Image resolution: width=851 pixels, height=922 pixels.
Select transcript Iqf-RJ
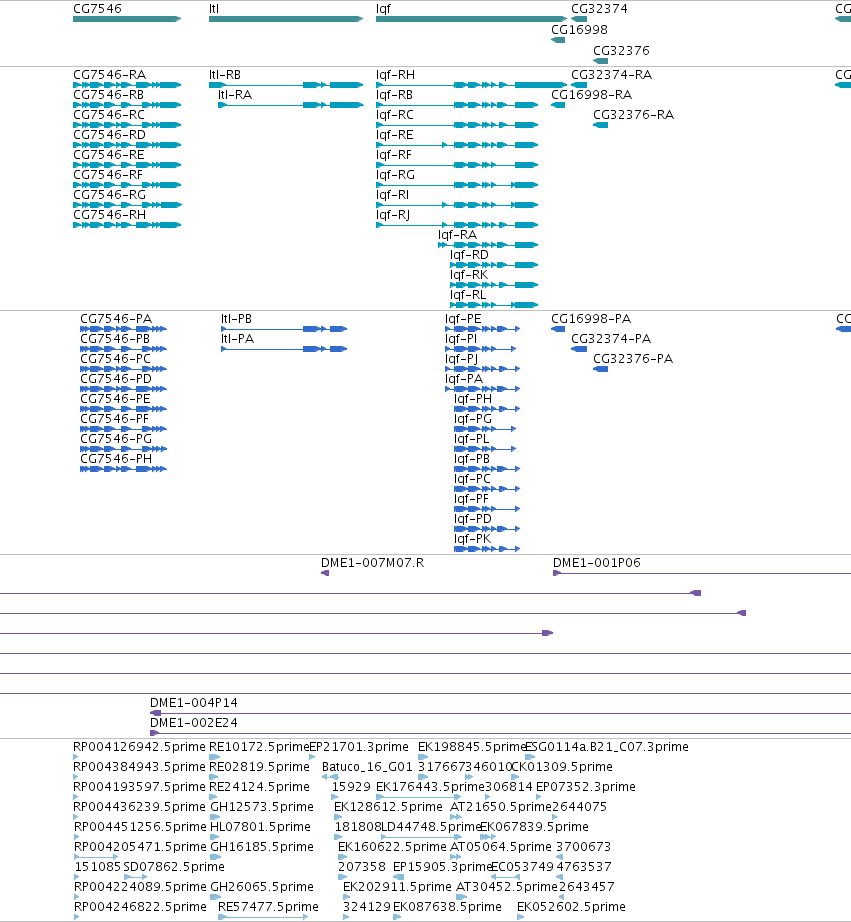tap(457, 225)
